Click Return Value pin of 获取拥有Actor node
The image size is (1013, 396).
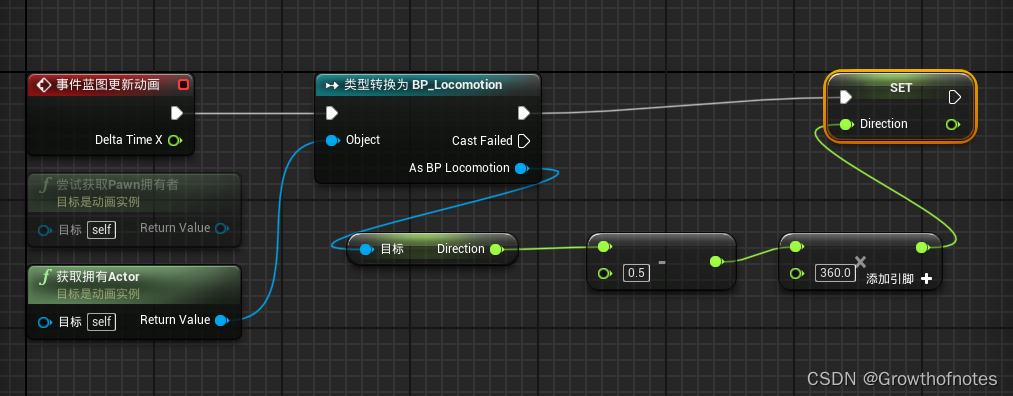[x=221, y=320]
